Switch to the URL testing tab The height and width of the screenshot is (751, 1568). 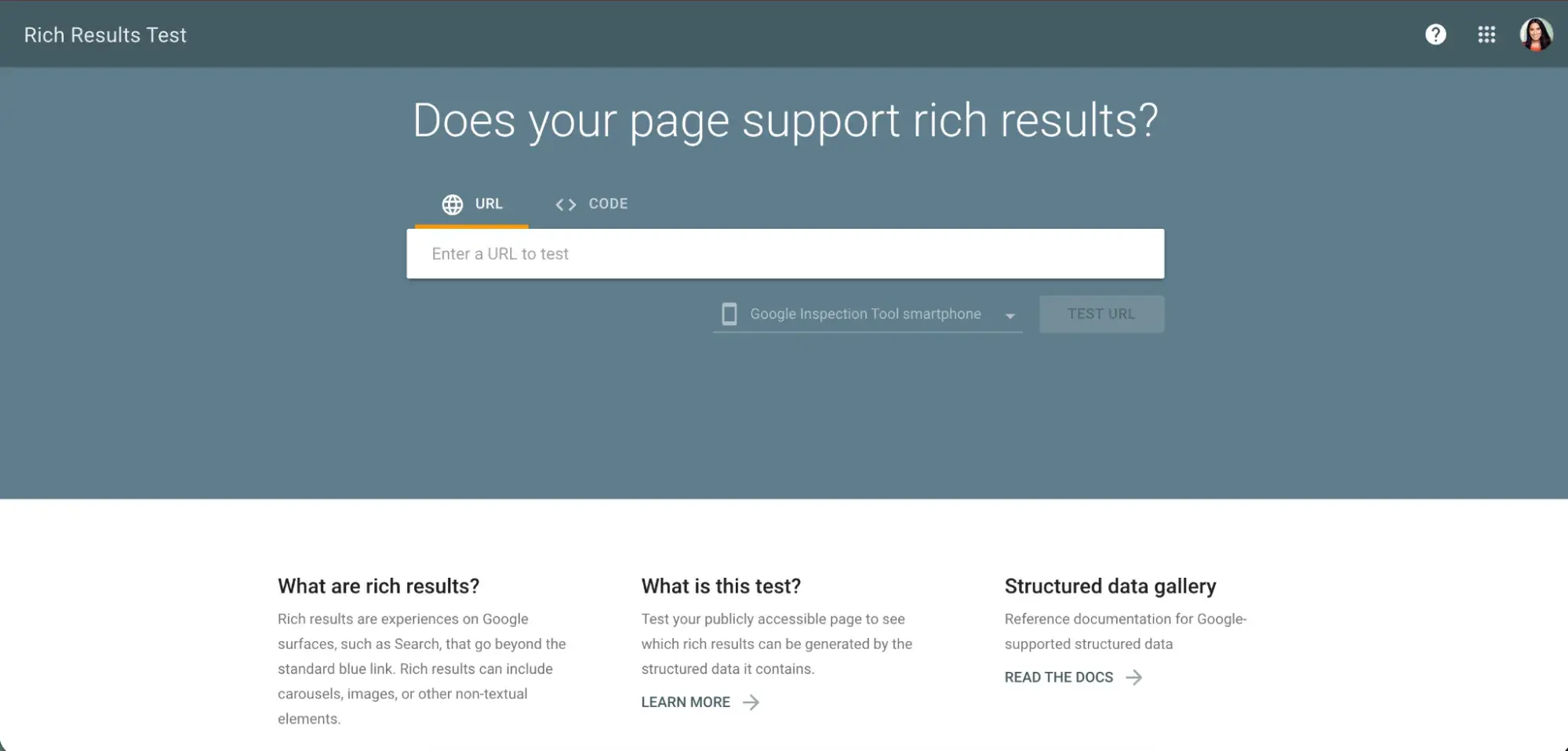[x=488, y=204]
